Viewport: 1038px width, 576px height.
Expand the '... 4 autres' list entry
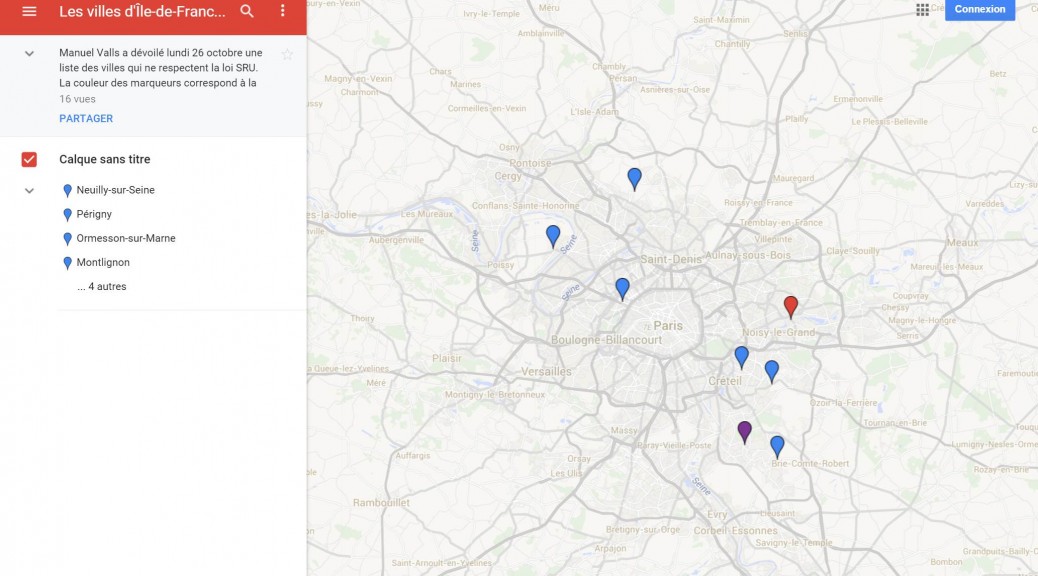coord(102,287)
